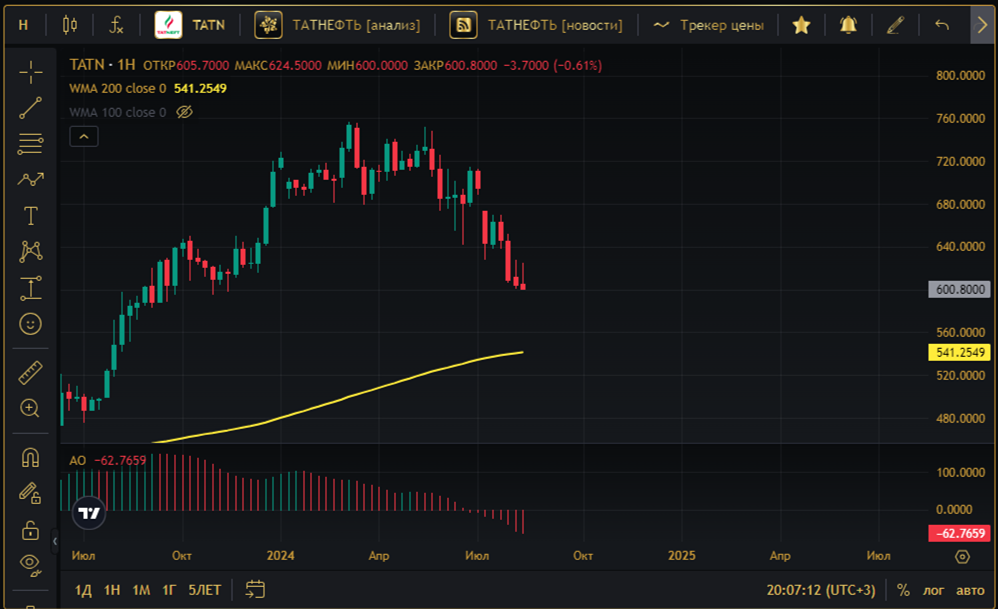Select the ruler measure tool
Image resolution: width=998 pixels, height=609 pixels.
point(31,372)
